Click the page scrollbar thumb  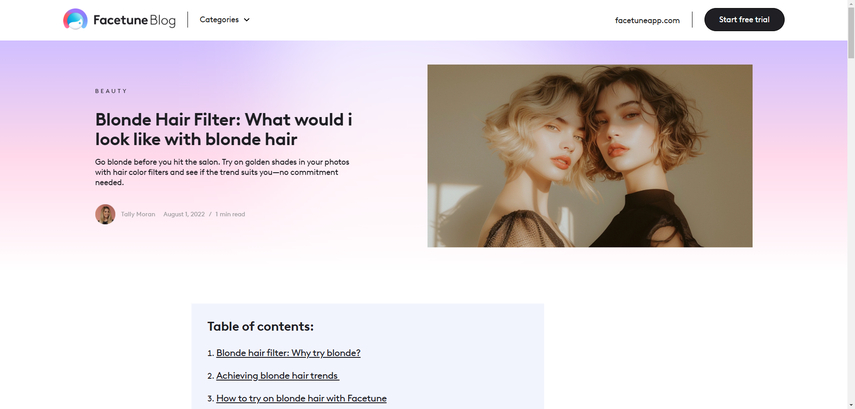click(x=851, y=33)
